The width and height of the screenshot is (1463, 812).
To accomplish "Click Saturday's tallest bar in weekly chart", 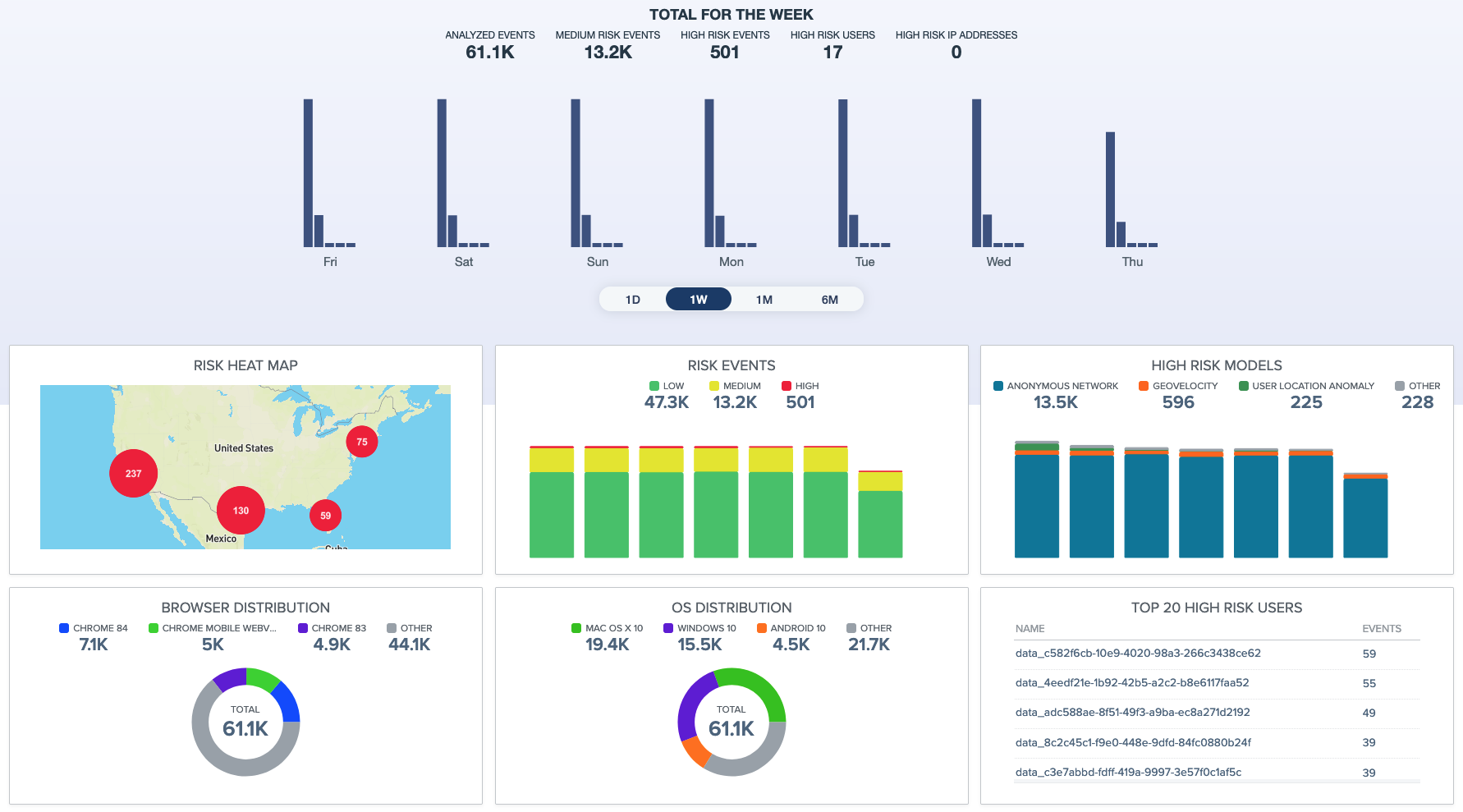I will click(x=442, y=173).
